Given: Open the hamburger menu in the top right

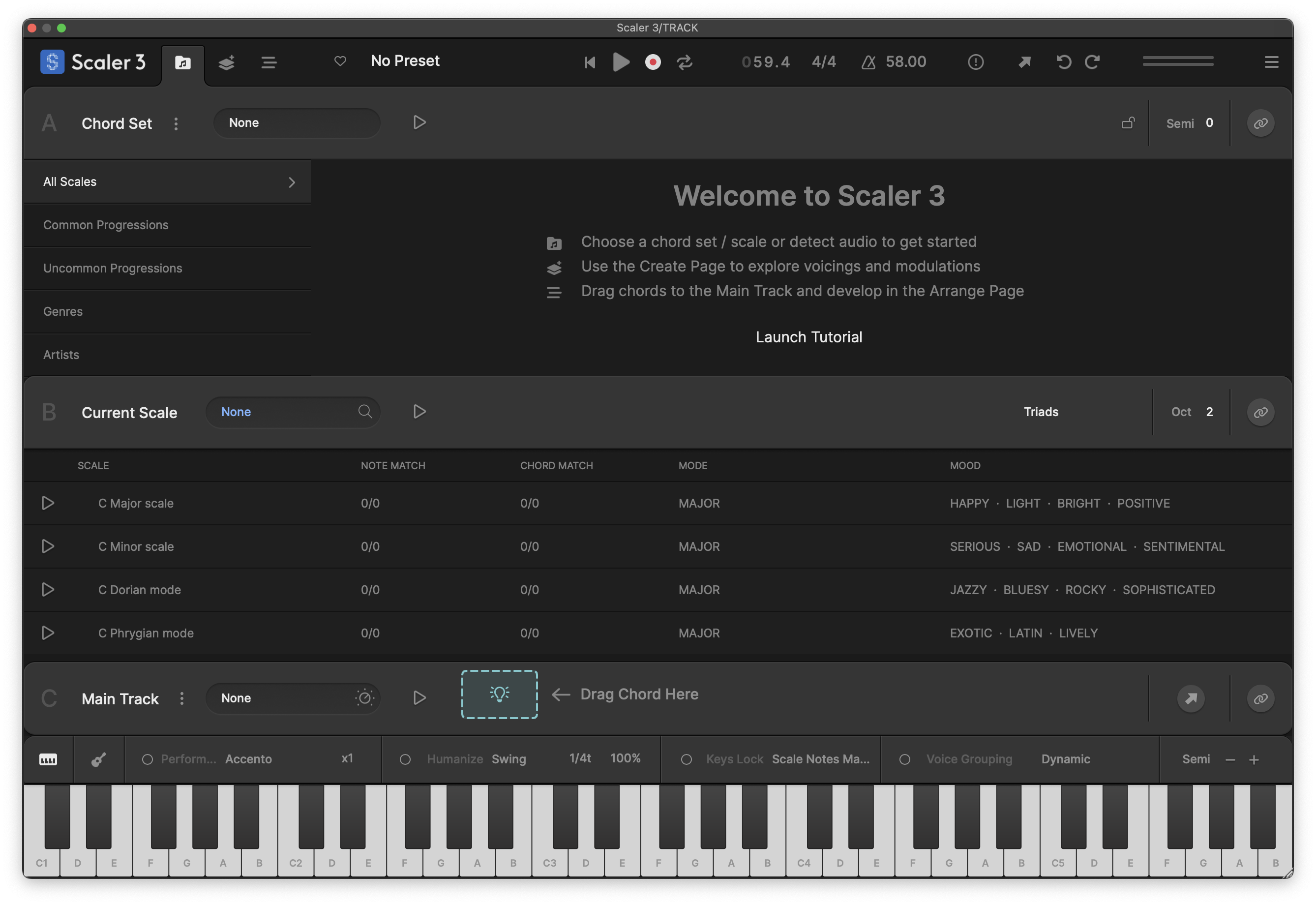Looking at the screenshot, I should tap(1271, 62).
